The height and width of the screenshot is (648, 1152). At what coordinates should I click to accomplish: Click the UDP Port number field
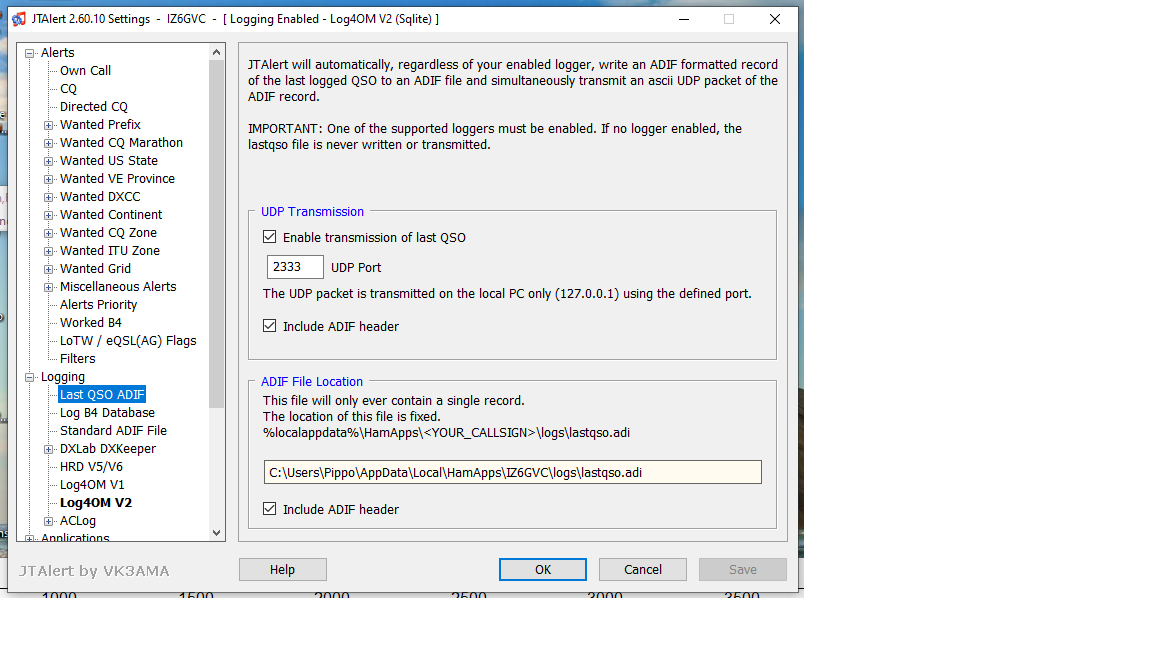click(295, 267)
